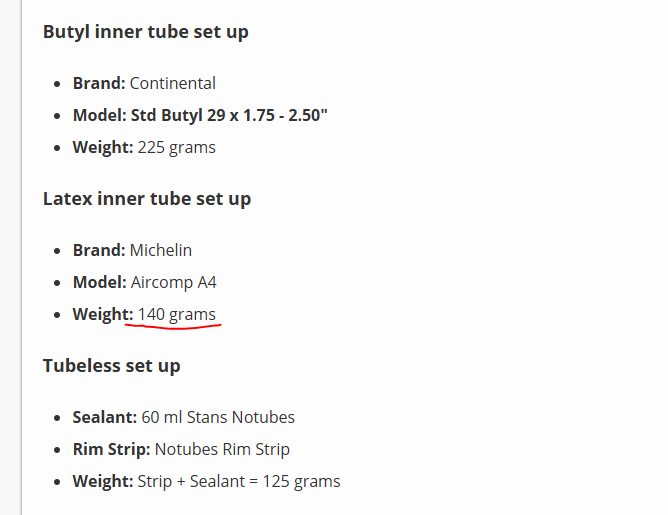Click the 'Aircomp A4' model text

(x=173, y=282)
